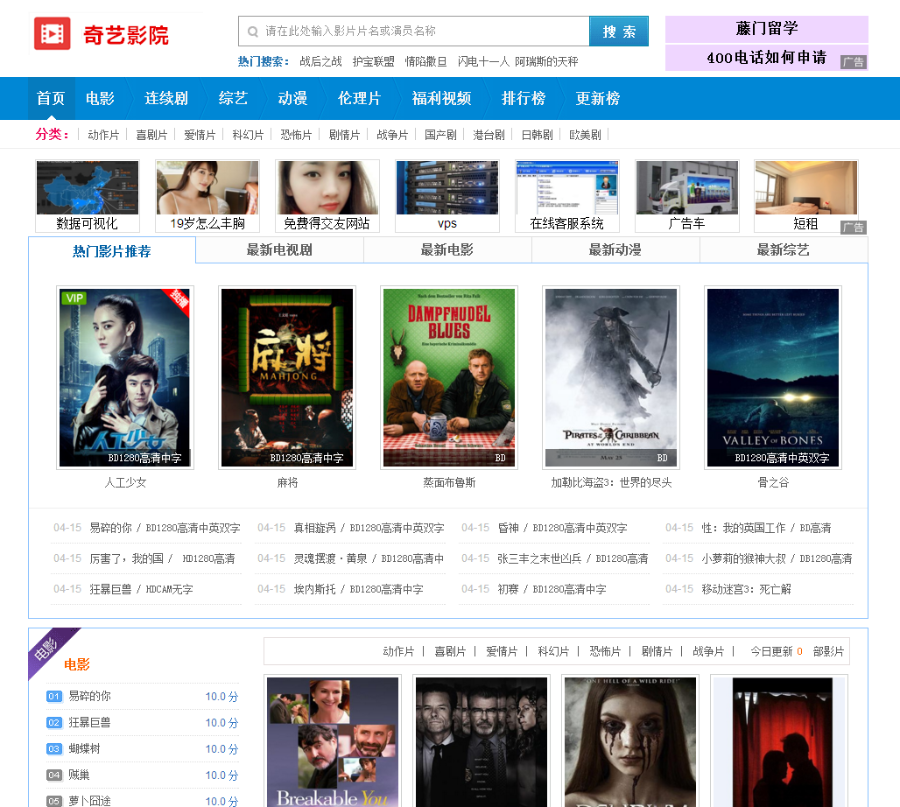Click 蒸面布鲁斯 title below poster

pyautogui.click(x=449, y=483)
